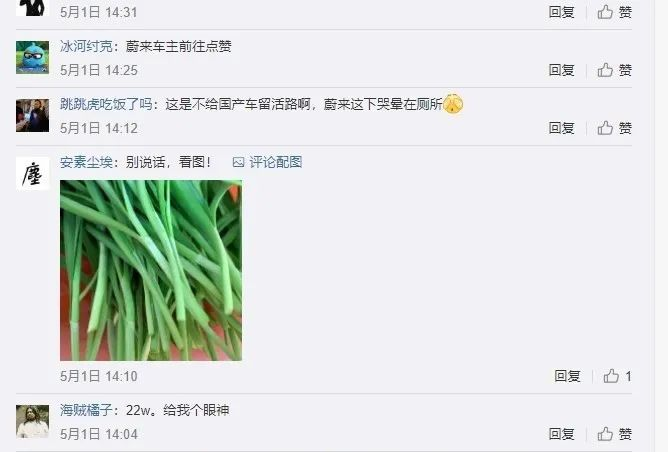This screenshot has height=452, width=668.
Task: Open 冰河纣克's blue bird avatar
Action: point(32,58)
